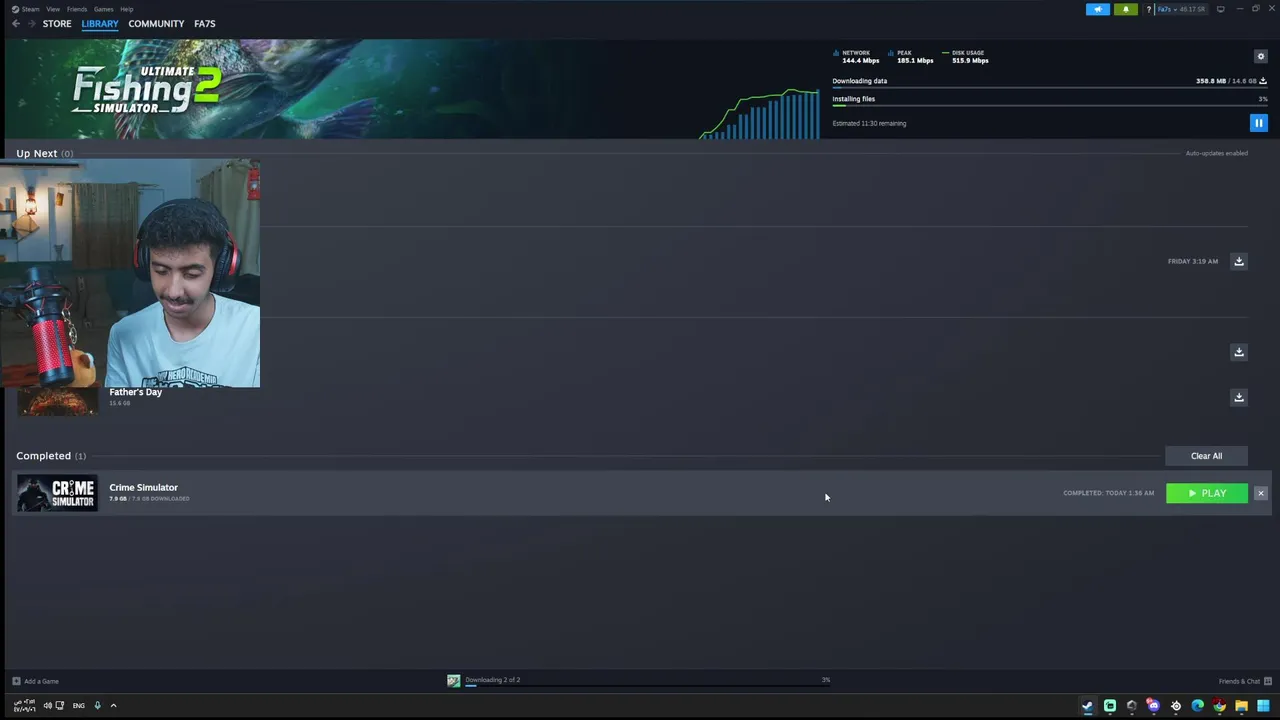Viewport: 1280px width, 720px height.
Task: Click the PEAK 185.1 Mbps stat
Action: point(911,57)
